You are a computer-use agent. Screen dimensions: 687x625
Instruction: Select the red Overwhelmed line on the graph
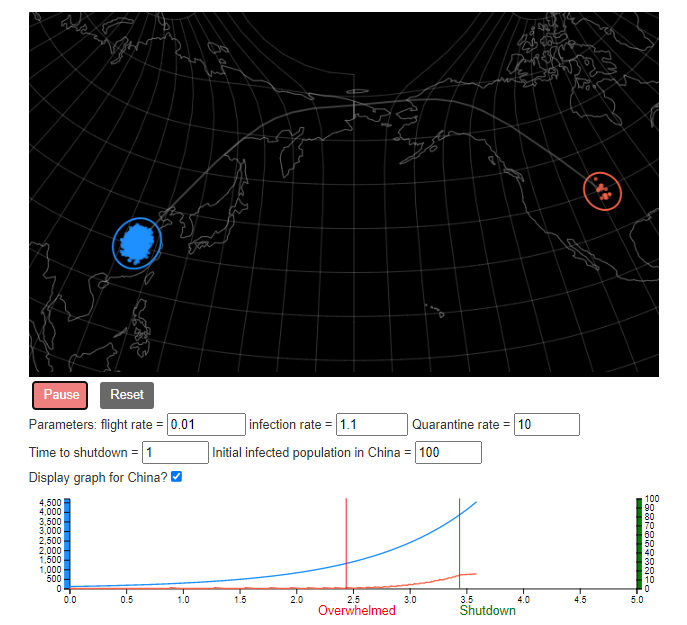pos(346,543)
